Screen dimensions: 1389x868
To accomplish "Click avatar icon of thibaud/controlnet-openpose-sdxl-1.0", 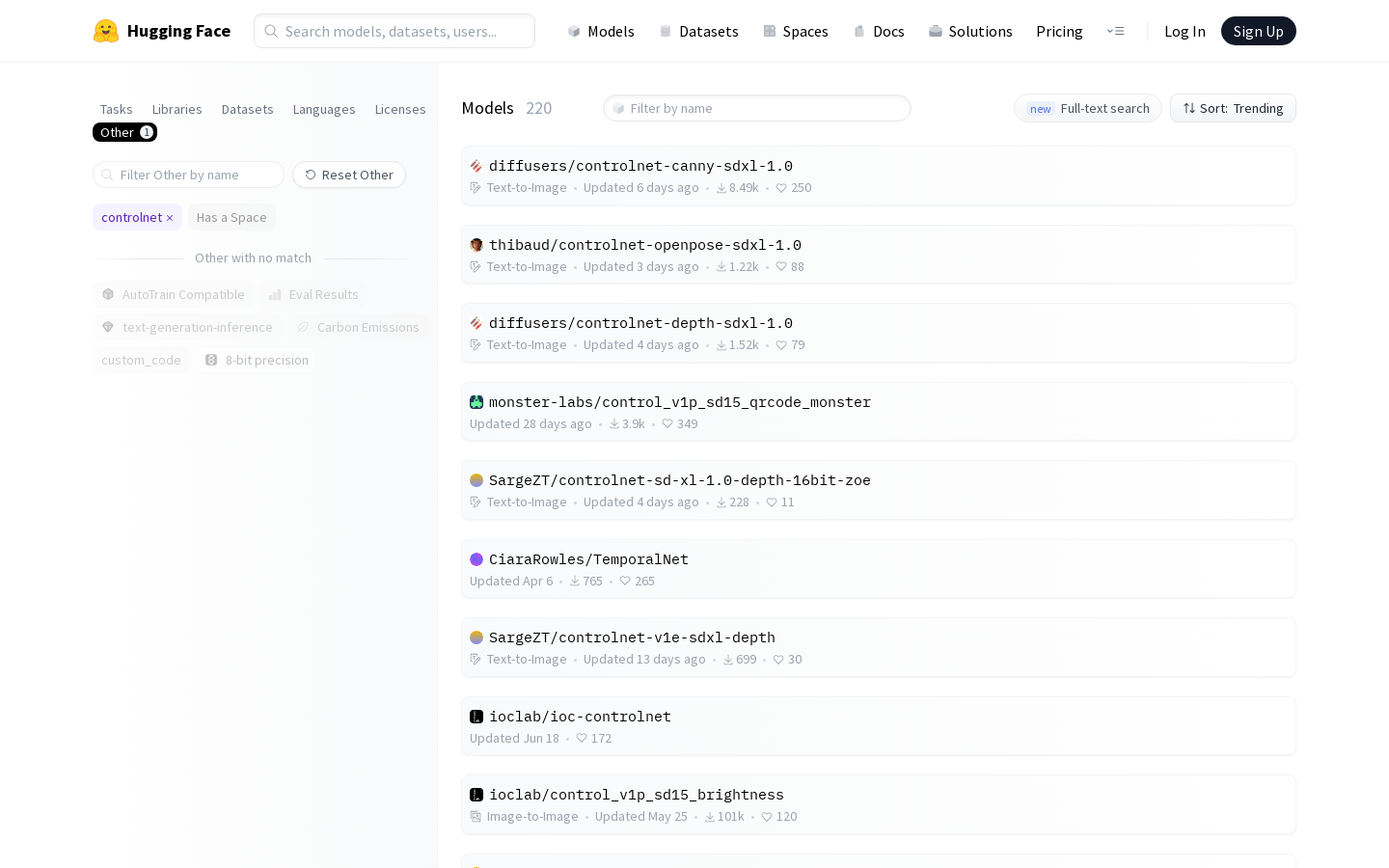I will [x=477, y=245].
